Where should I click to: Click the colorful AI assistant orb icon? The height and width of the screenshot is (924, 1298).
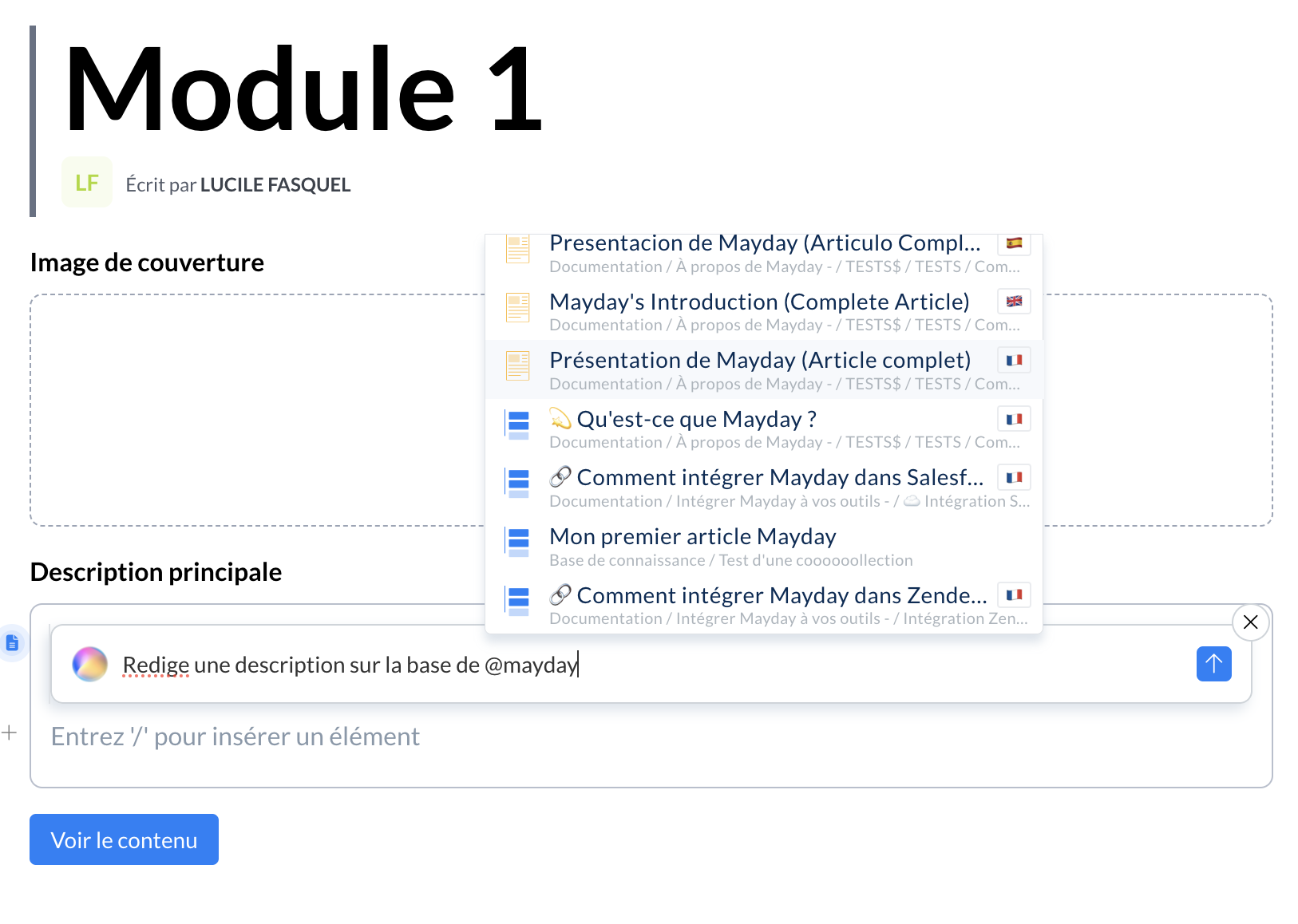pyautogui.click(x=89, y=664)
